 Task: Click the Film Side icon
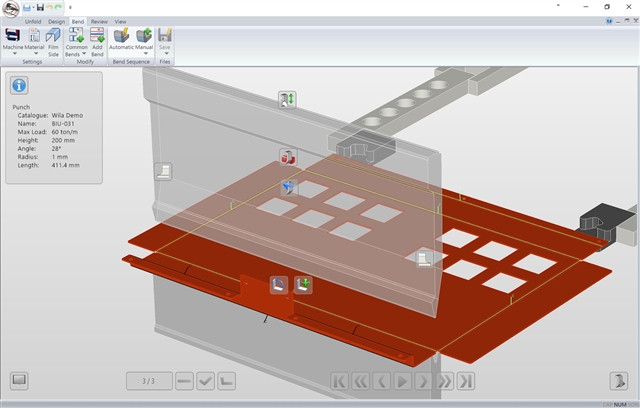[x=54, y=41]
